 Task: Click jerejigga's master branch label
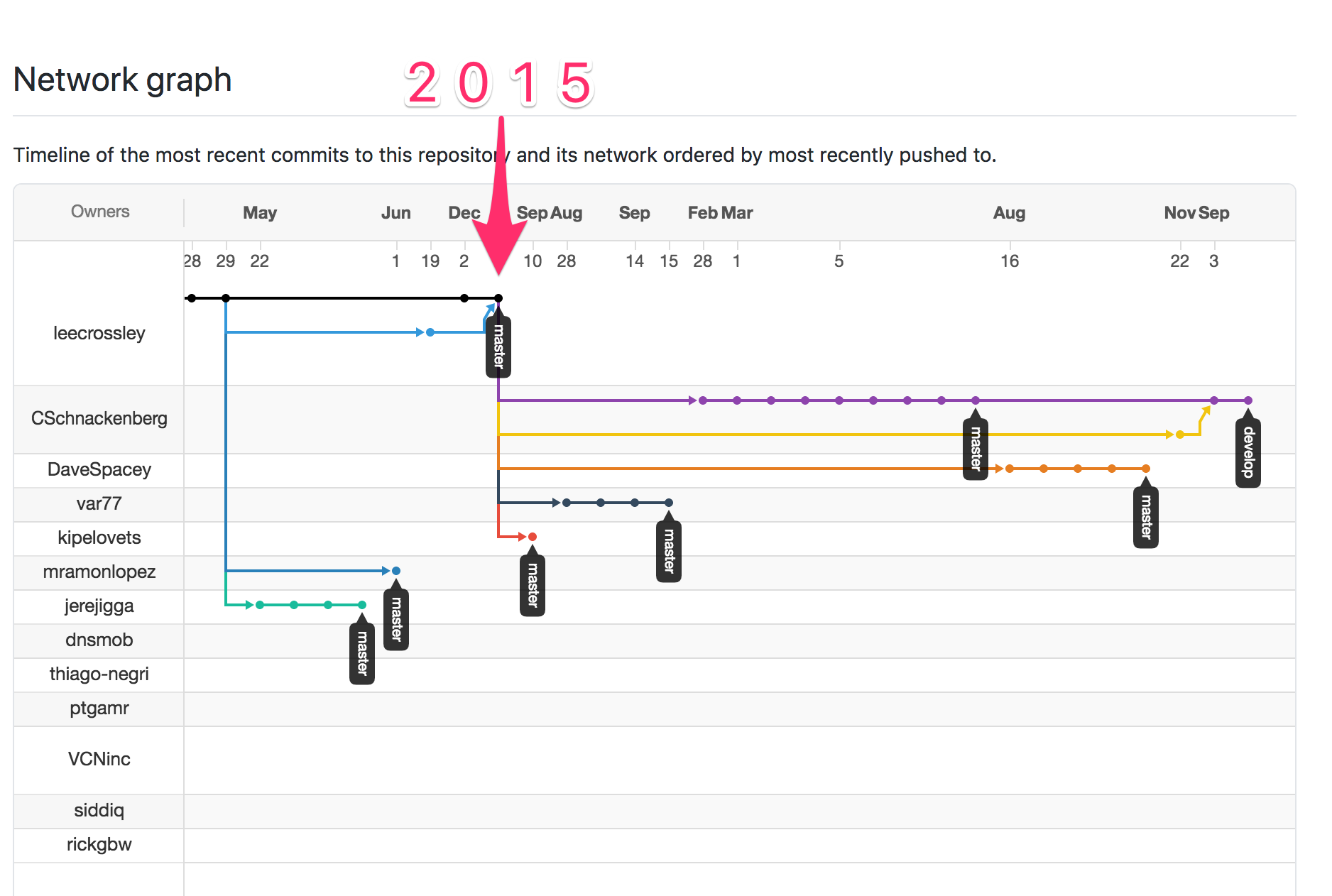[361, 652]
